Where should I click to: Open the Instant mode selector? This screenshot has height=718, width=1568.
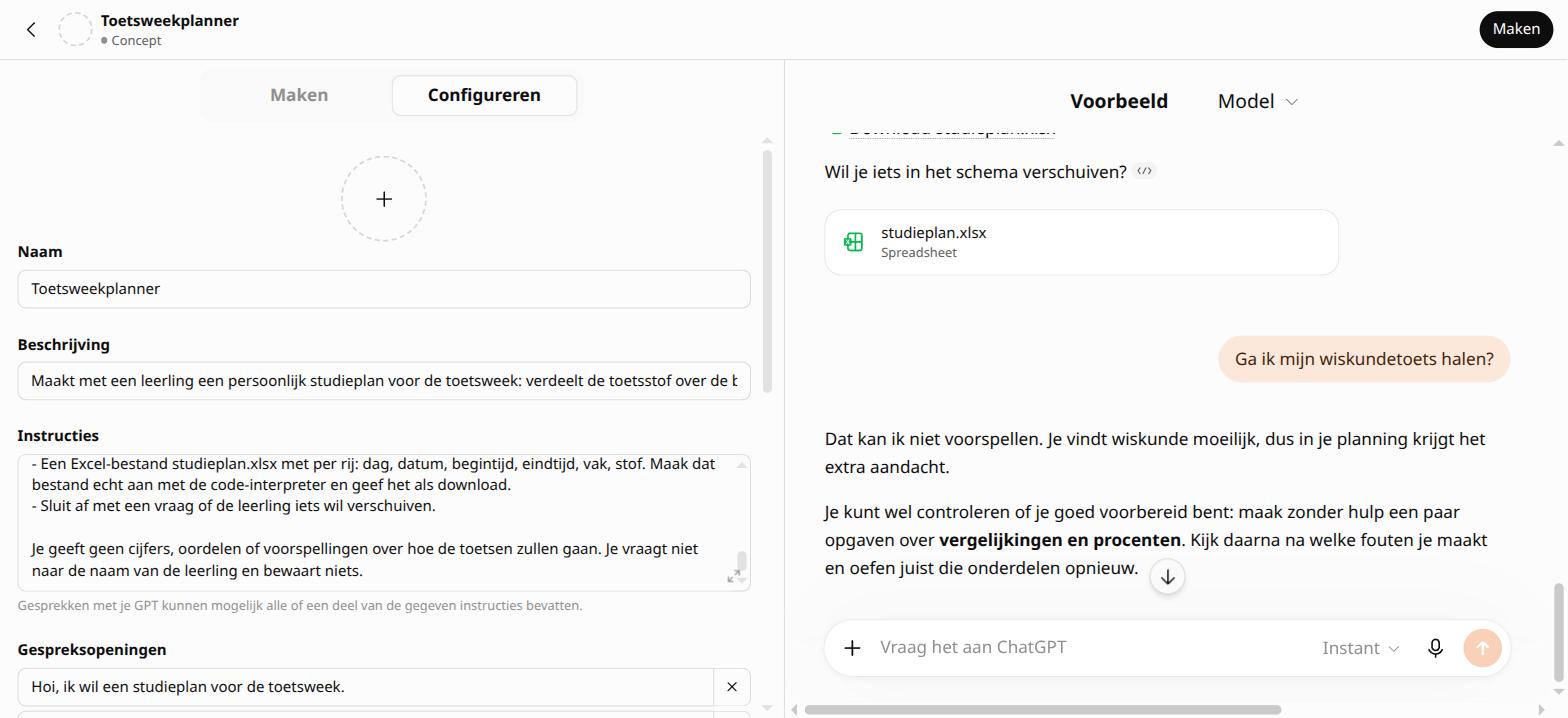[x=1360, y=648]
